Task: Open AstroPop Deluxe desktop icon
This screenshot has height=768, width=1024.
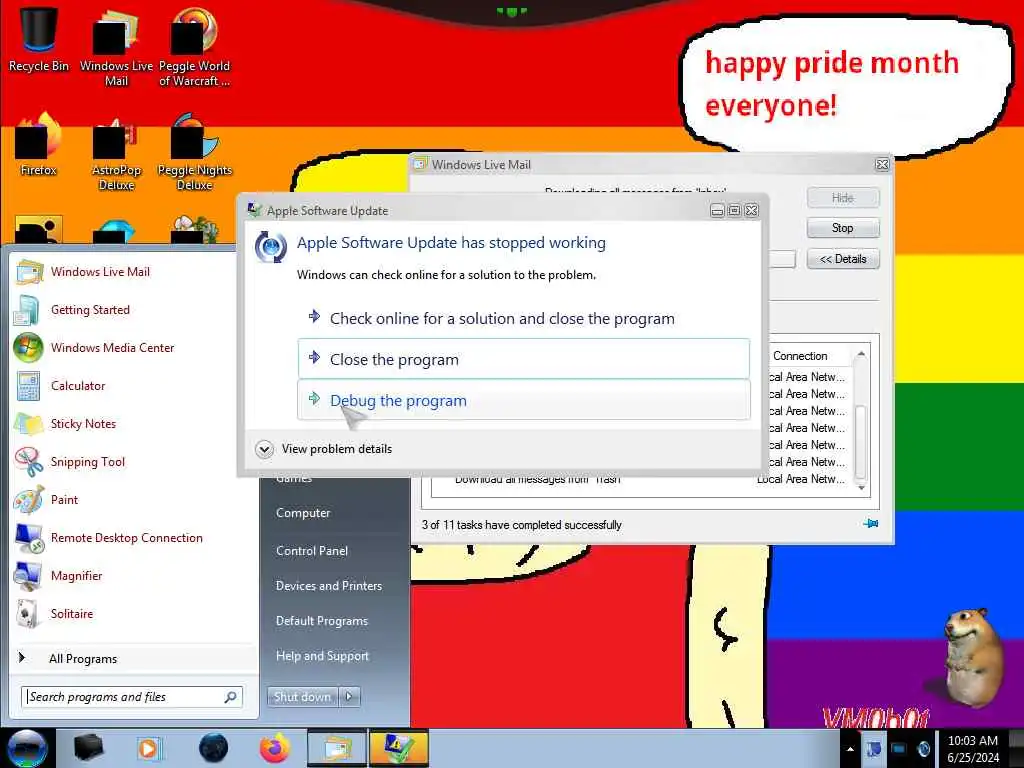Action: coord(116,152)
